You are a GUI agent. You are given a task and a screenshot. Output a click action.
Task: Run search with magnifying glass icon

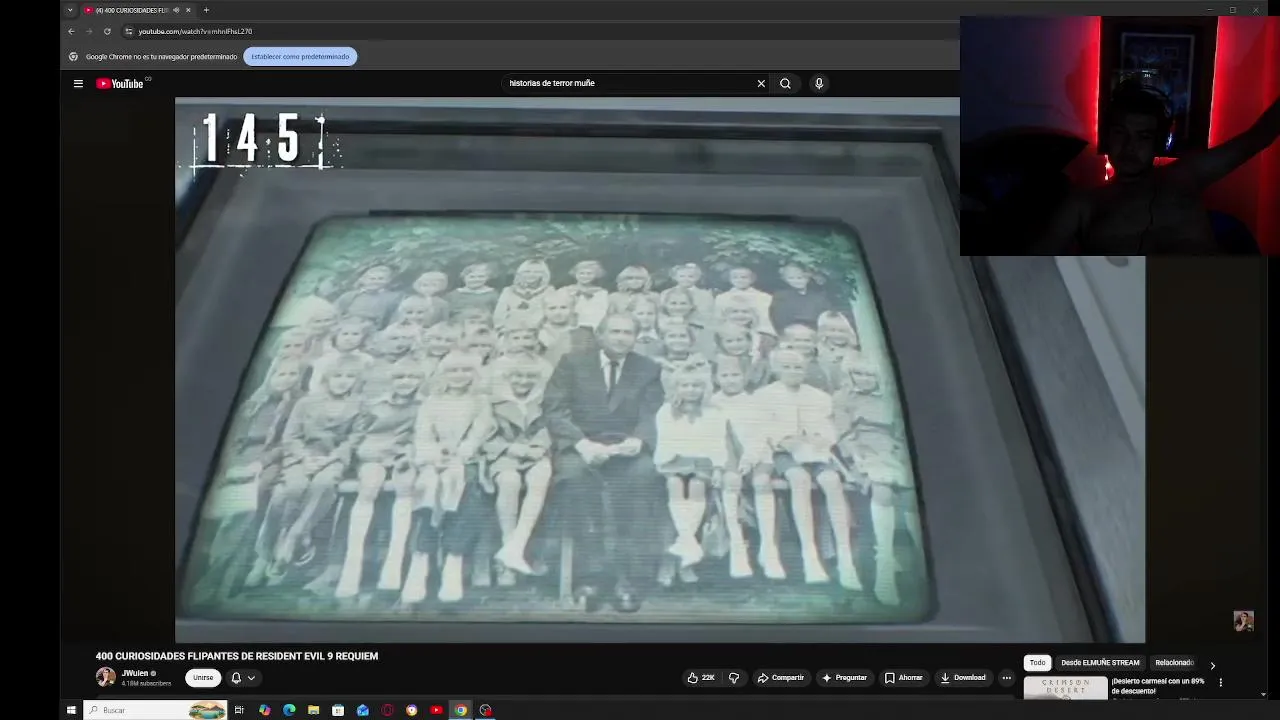click(x=785, y=84)
